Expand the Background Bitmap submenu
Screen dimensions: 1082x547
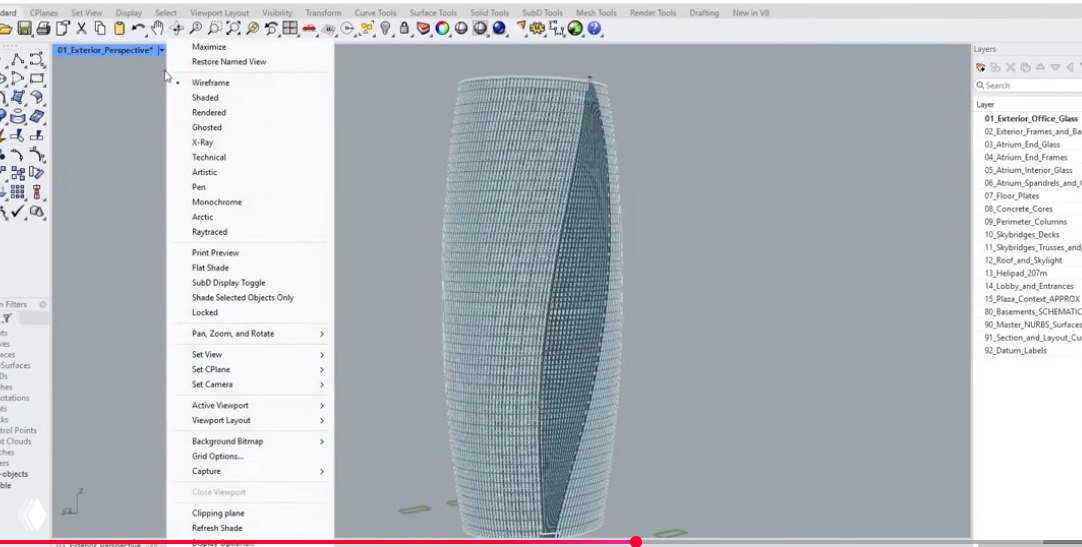point(250,441)
